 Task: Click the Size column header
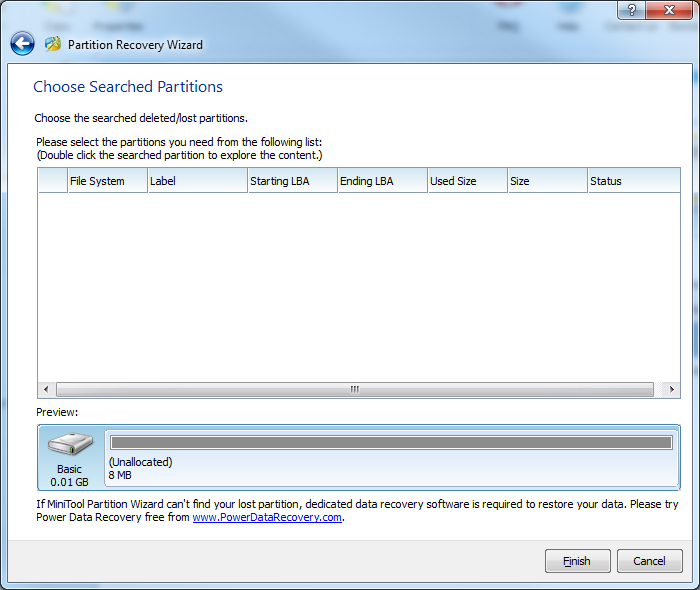point(547,181)
